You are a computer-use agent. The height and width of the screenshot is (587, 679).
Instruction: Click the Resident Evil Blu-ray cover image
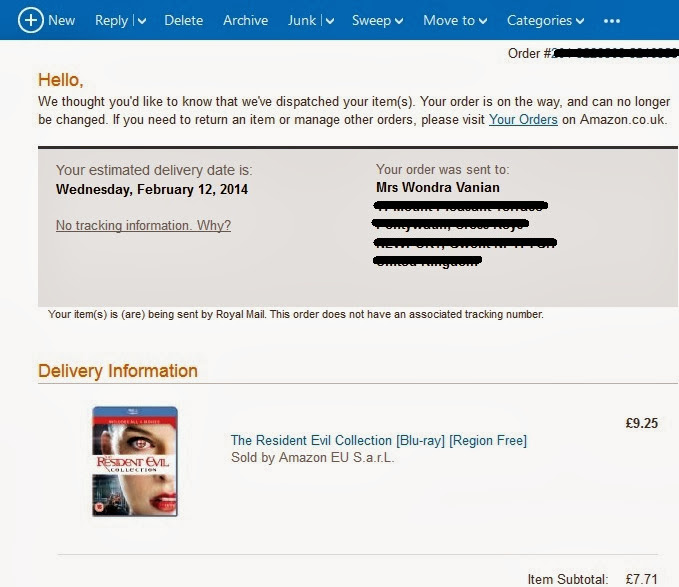coord(134,461)
